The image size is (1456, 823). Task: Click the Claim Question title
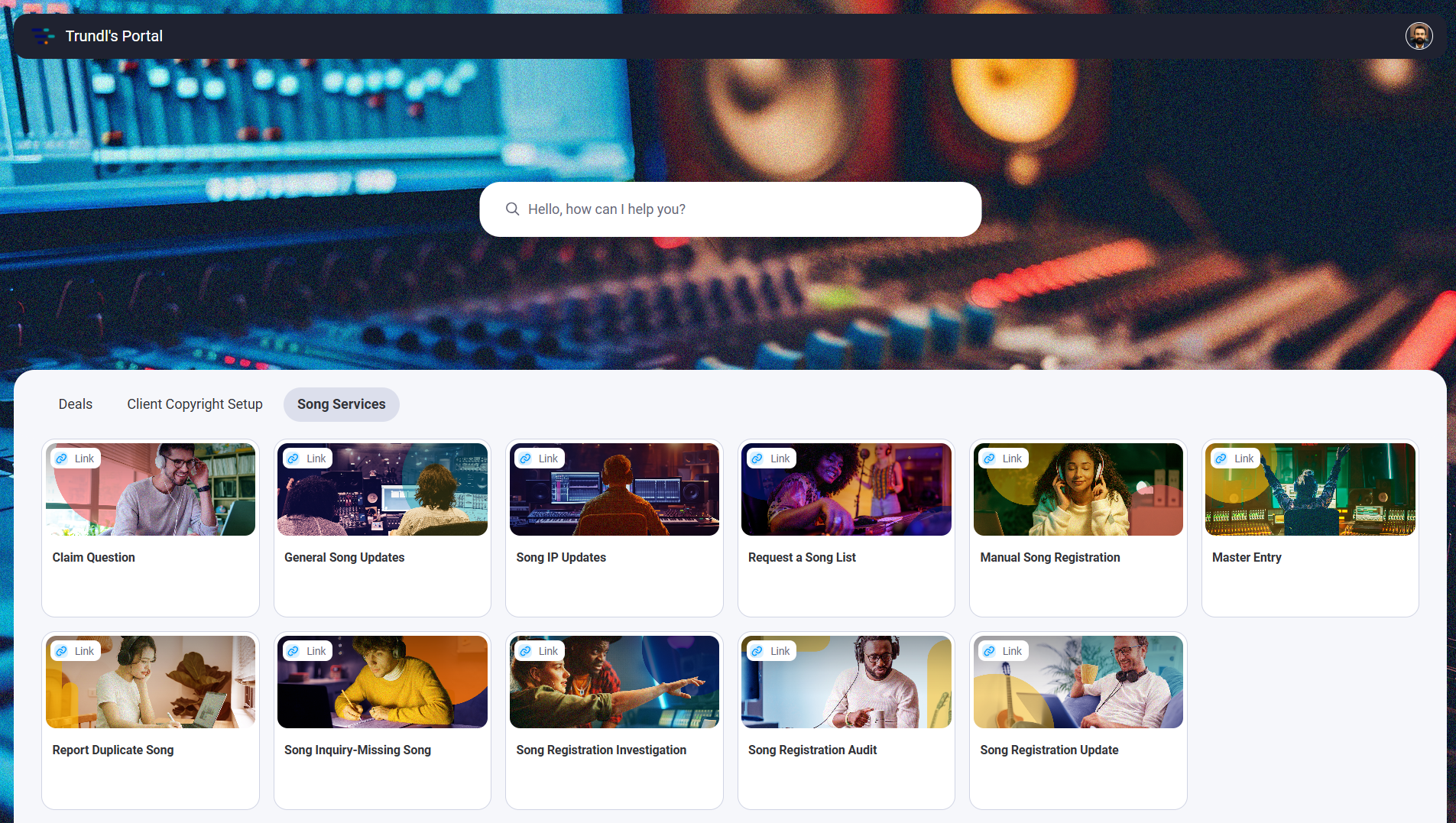(94, 558)
